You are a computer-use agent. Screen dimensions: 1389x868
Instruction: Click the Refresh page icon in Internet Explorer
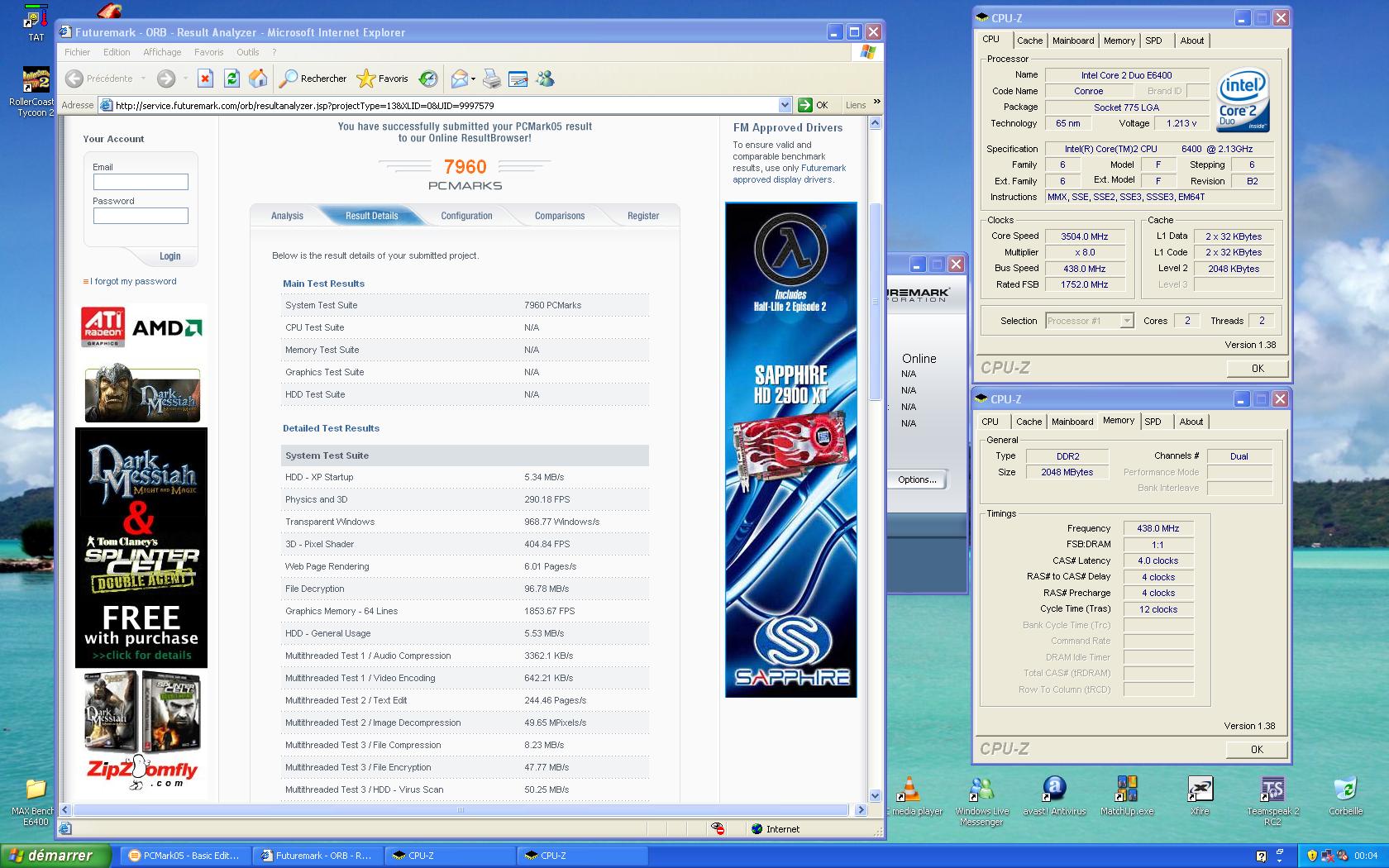click(231, 79)
